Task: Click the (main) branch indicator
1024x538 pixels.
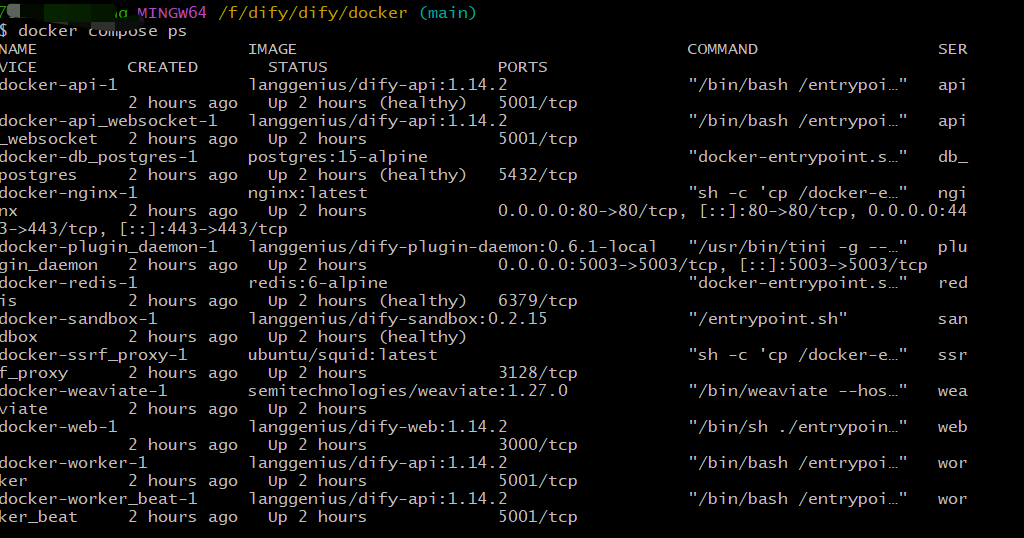Action: pos(447,13)
